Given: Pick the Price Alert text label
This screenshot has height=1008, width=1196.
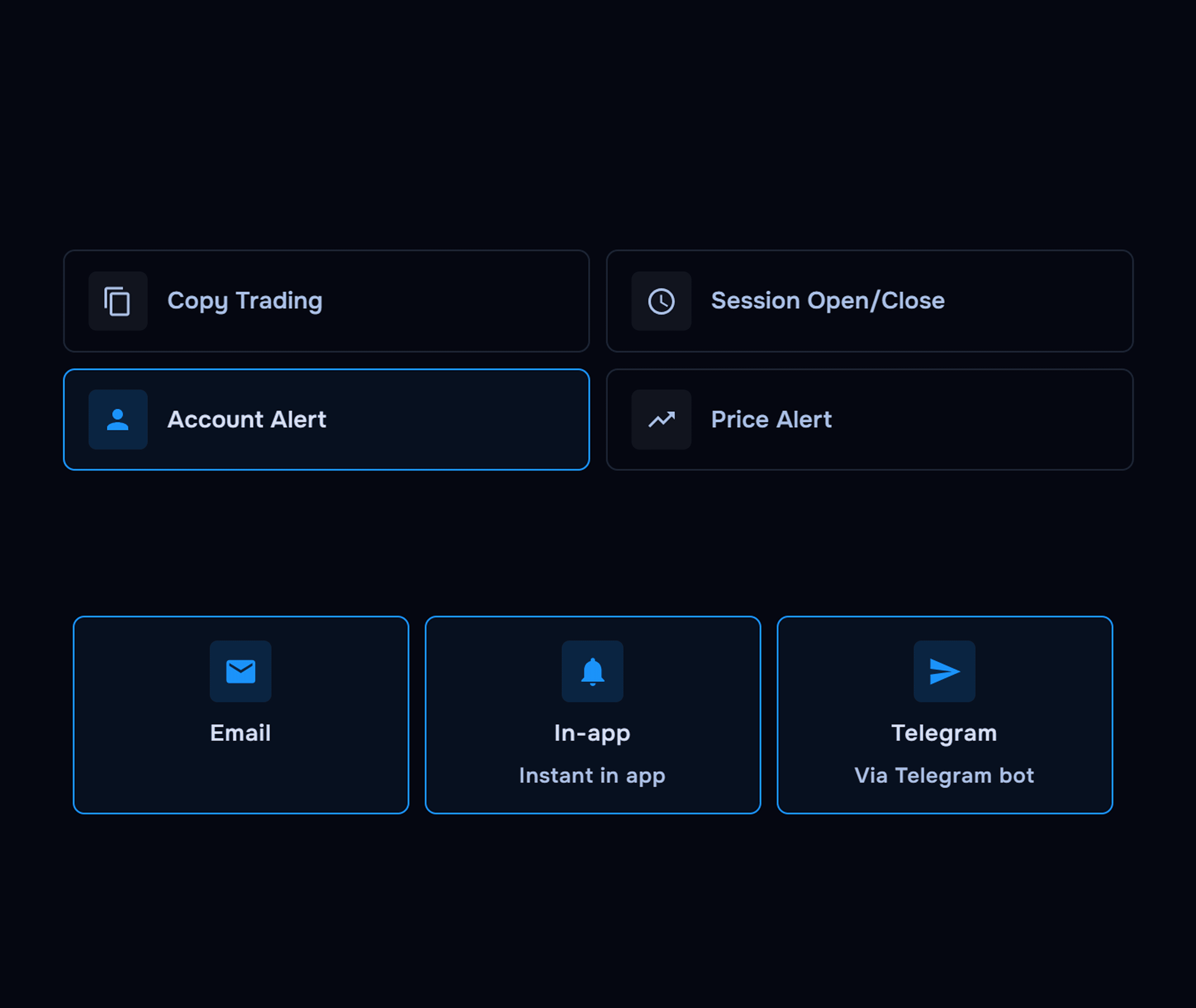Looking at the screenshot, I should [x=771, y=419].
